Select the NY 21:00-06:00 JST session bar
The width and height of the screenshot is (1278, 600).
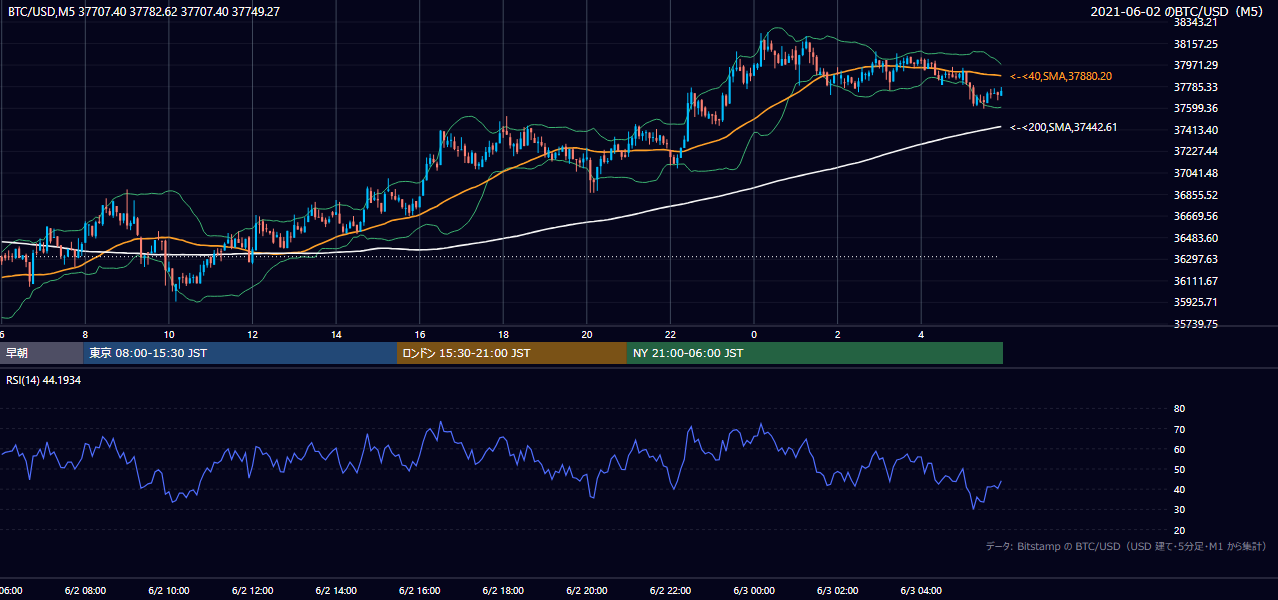click(x=815, y=353)
